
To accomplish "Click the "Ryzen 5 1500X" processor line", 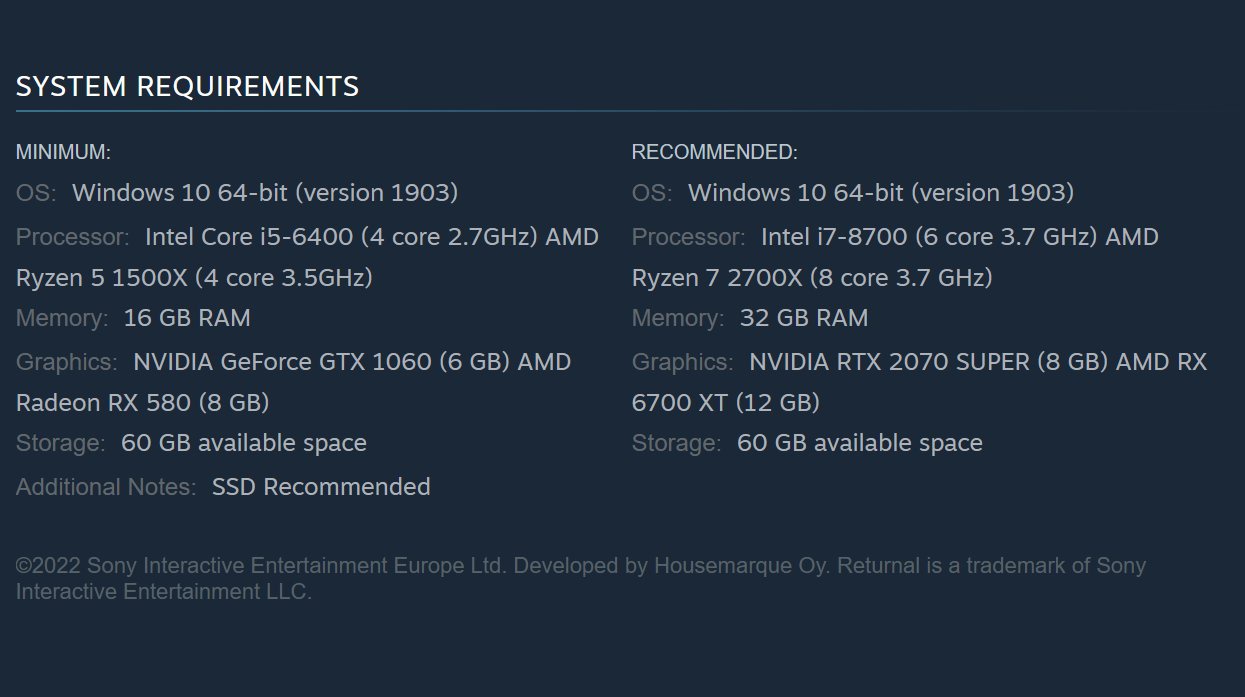I will pyautogui.click(x=194, y=277).
